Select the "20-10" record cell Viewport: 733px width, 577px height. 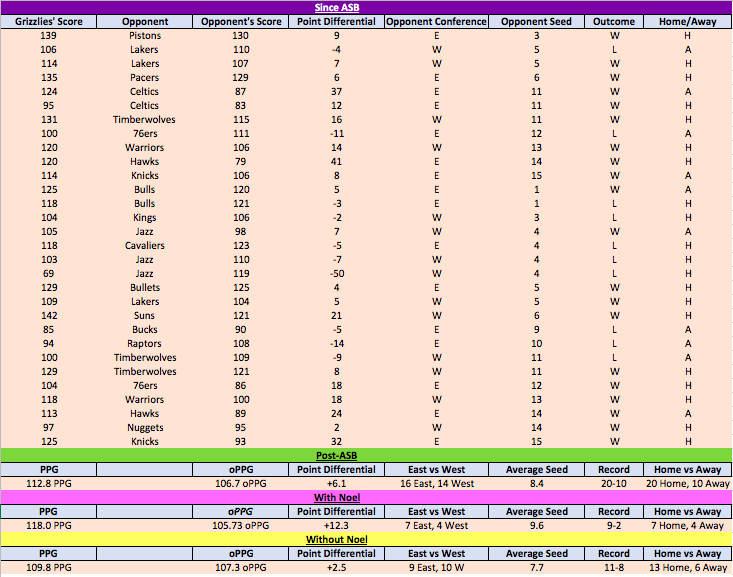[614, 483]
